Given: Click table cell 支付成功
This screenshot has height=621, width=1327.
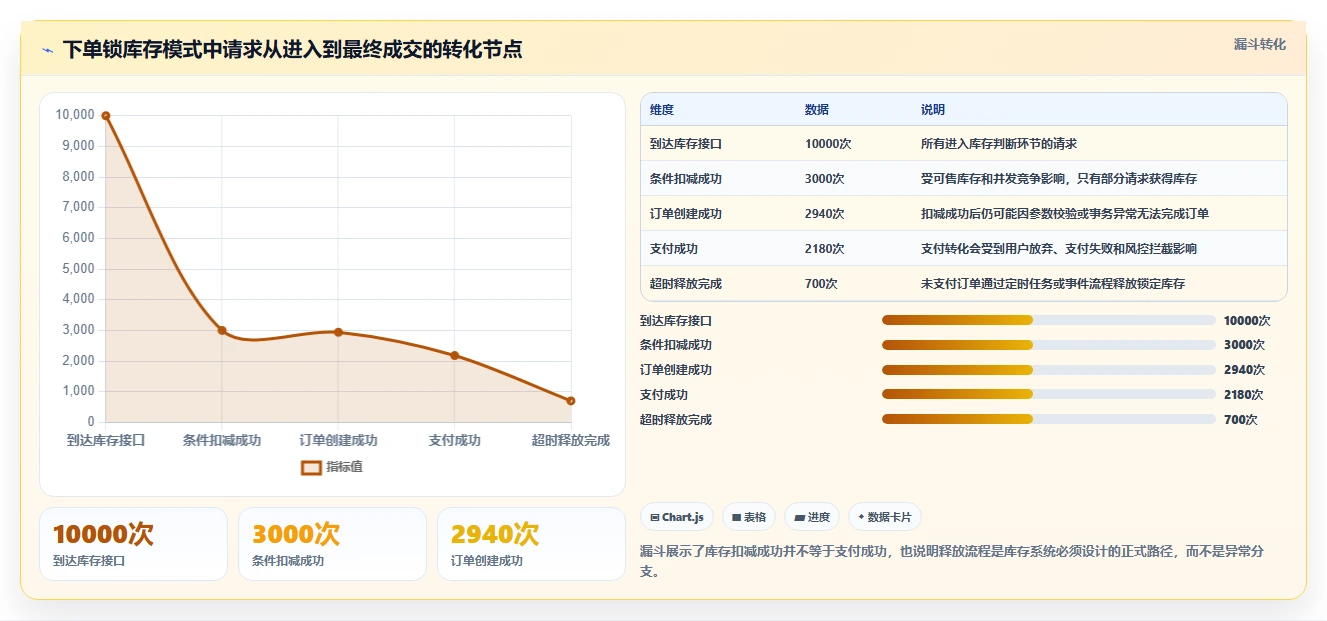Looking at the screenshot, I should (674, 249).
